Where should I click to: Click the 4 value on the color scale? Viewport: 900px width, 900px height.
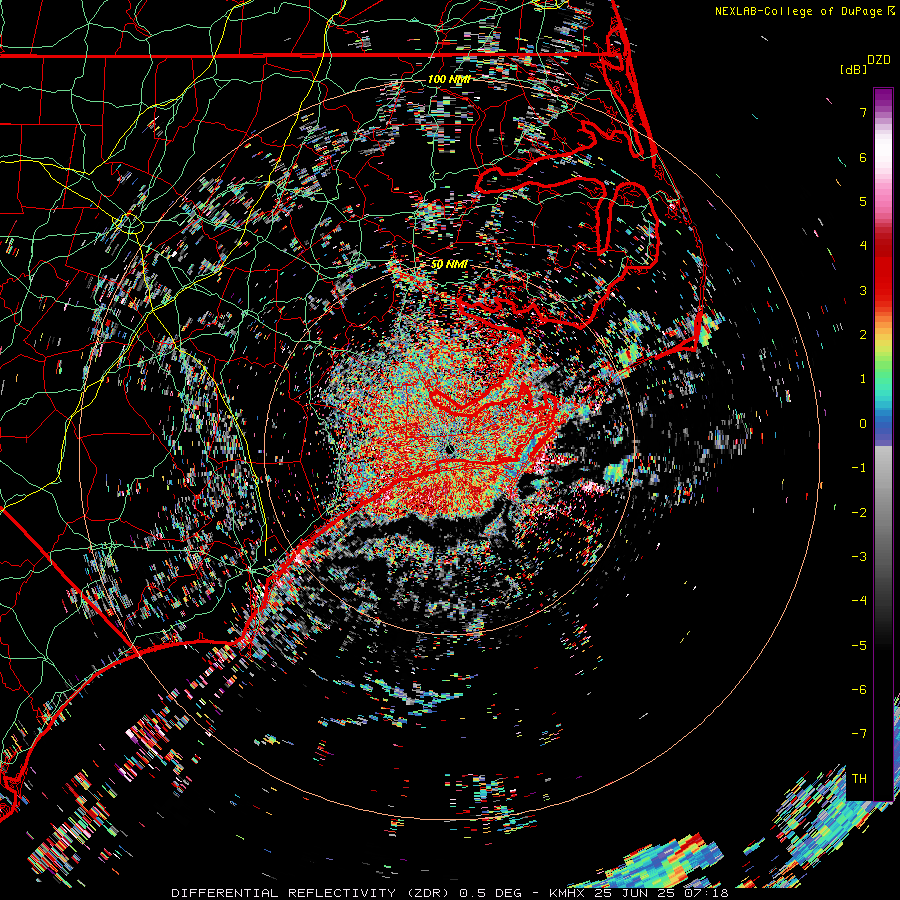pos(863,246)
